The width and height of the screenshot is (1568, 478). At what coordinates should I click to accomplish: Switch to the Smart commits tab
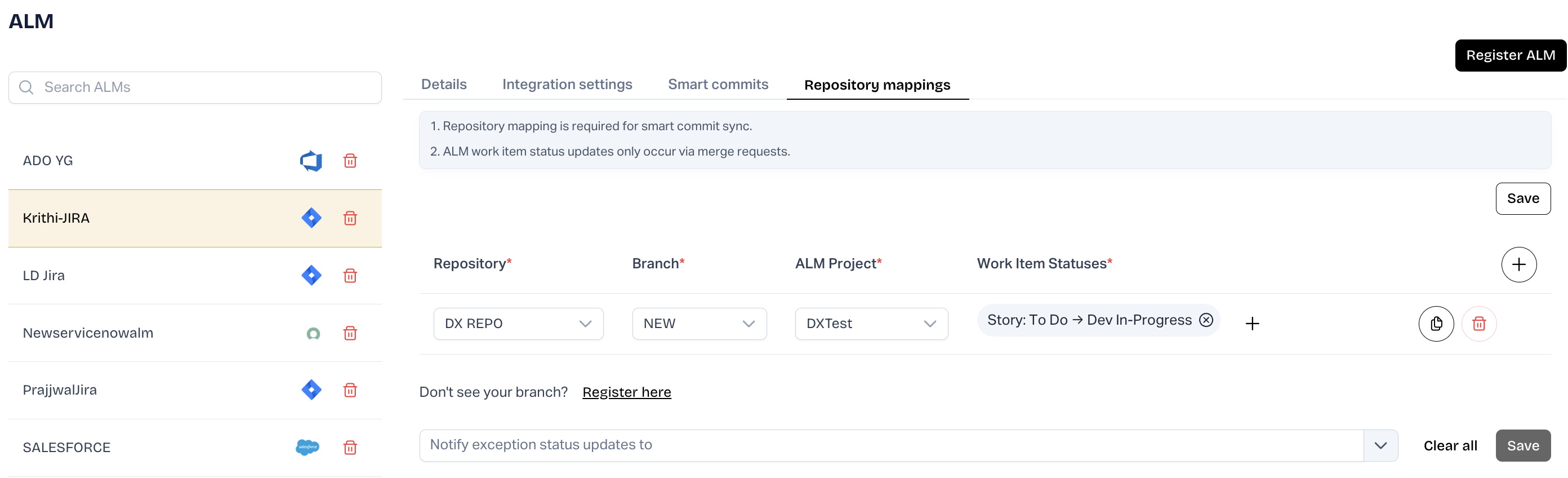point(718,85)
